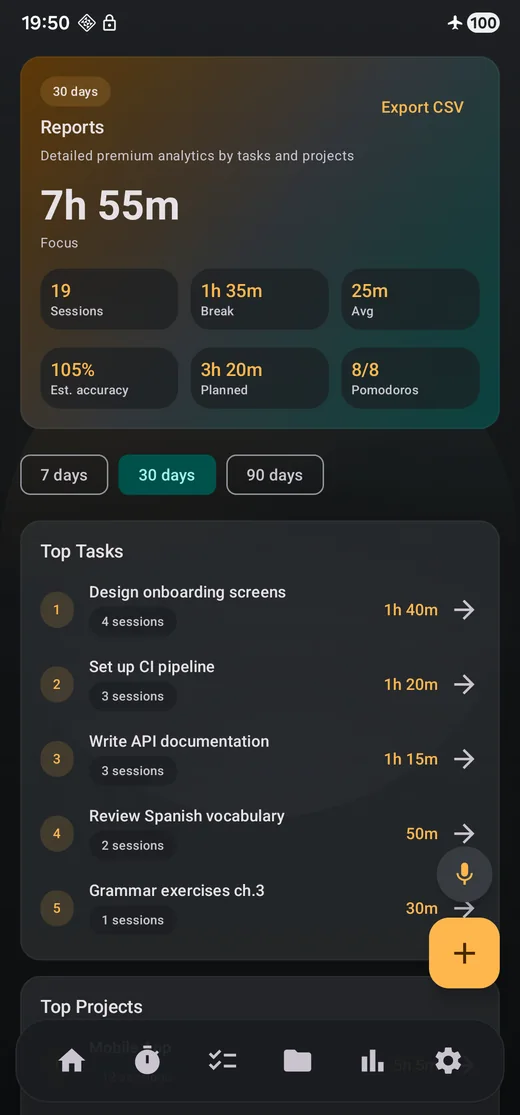
Task: Tap the Est. accuracy stat card
Action: click(109, 378)
